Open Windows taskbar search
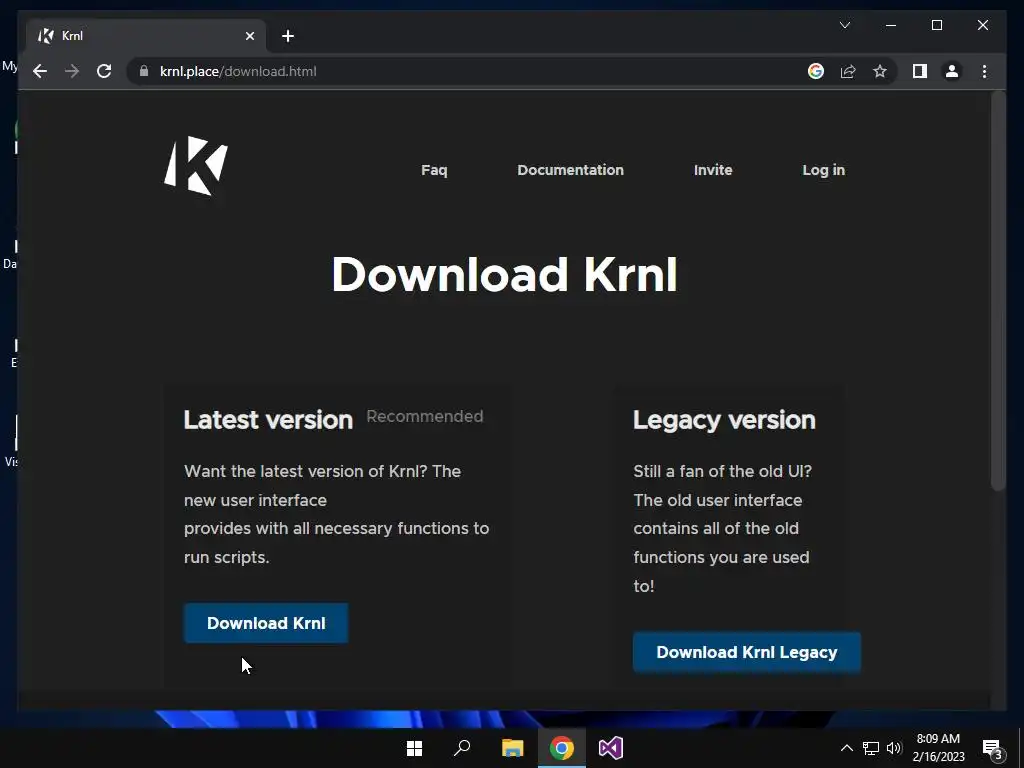The image size is (1024, 768). click(462, 748)
